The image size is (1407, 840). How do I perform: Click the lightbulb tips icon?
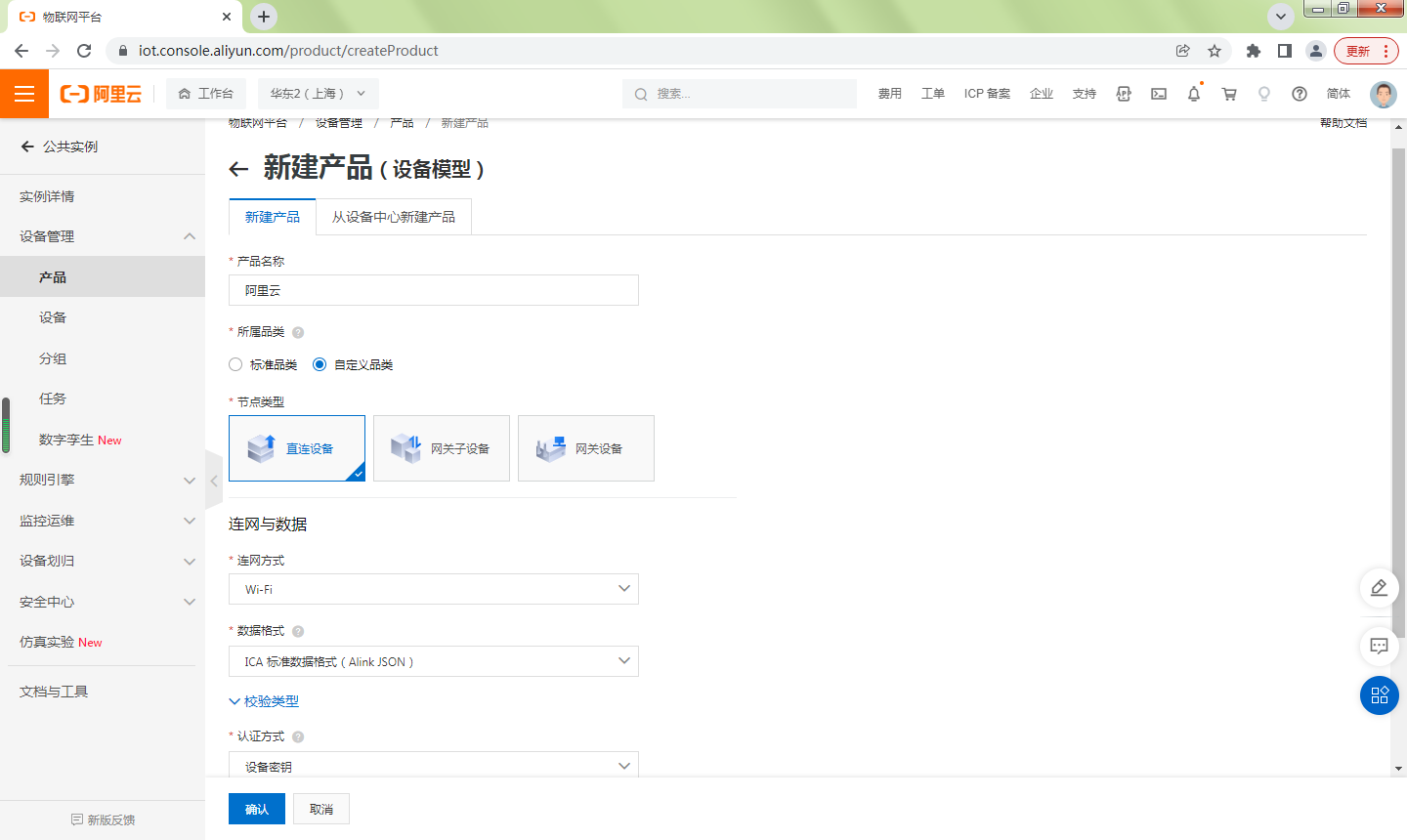1264,94
